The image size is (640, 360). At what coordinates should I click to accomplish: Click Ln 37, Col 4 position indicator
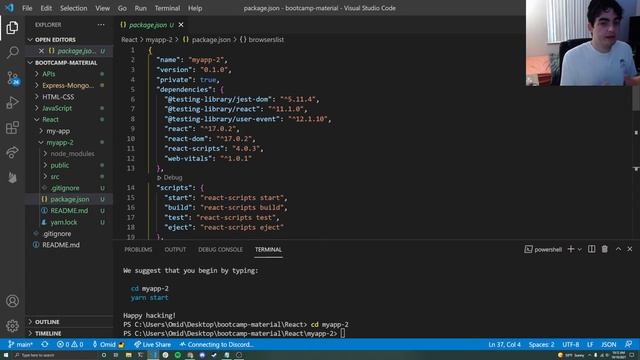coord(504,344)
